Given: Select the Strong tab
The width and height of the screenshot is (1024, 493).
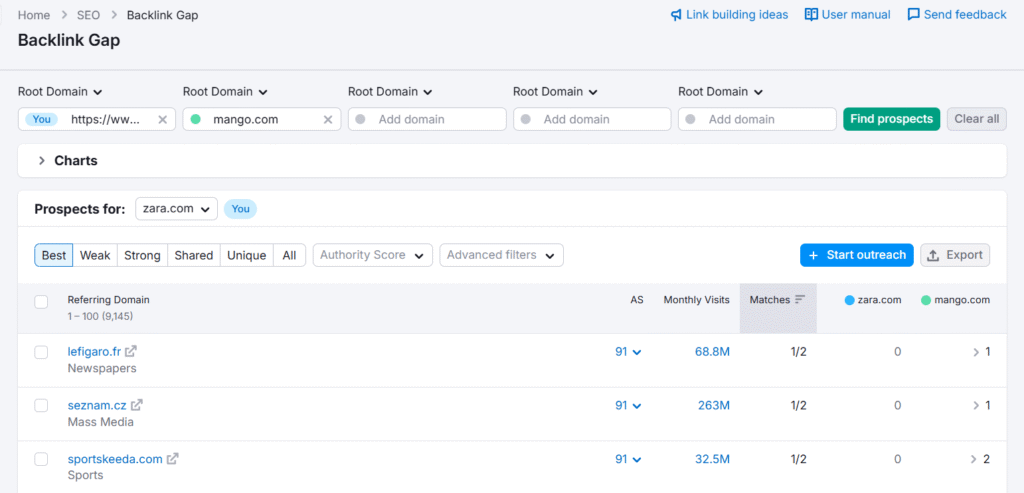Looking at the screenshot, I should [142, 255].
